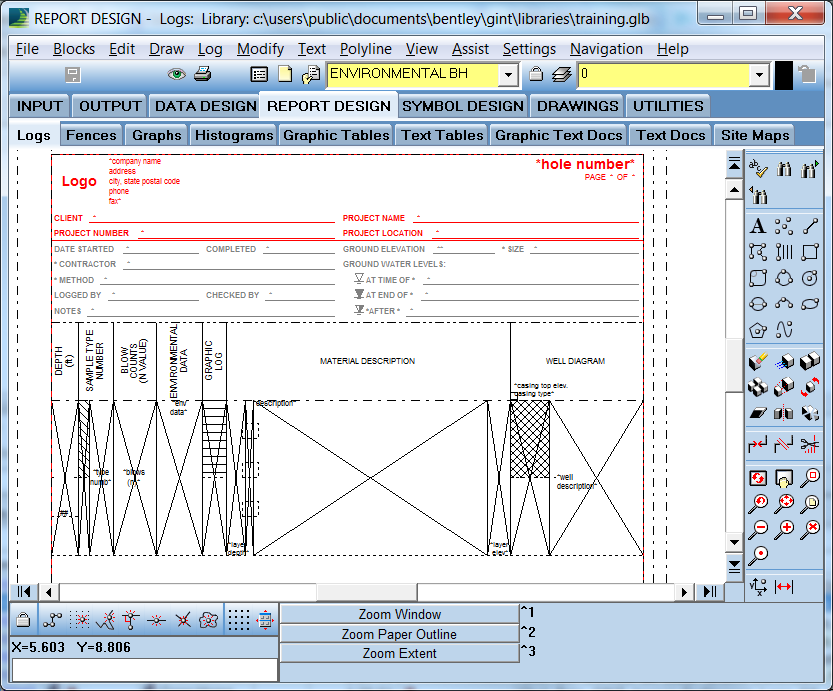
Task: Select the Text drawing tool (letter A)
Action: (758, 226)
